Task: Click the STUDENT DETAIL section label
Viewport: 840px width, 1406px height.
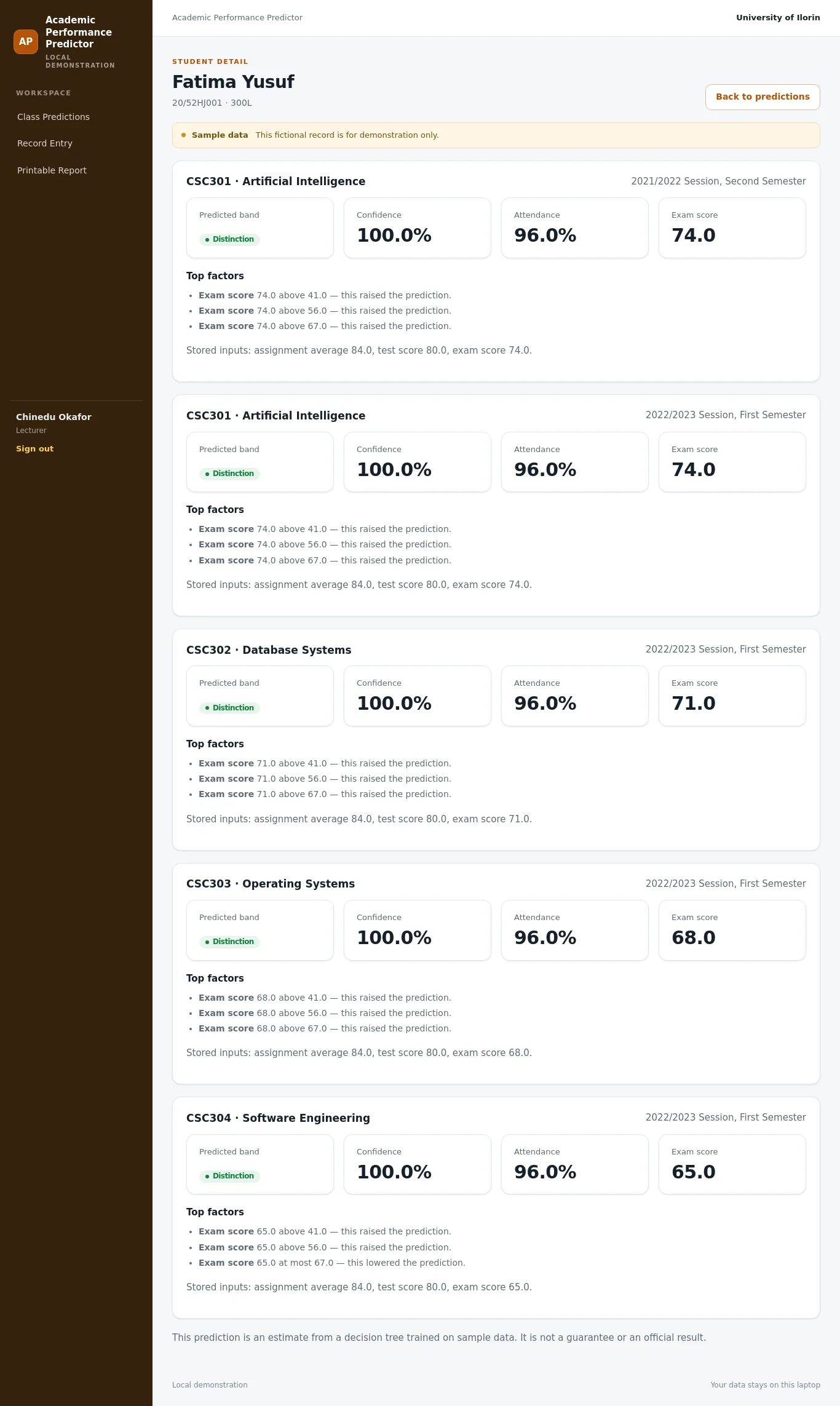Action: tap(210, 62)
